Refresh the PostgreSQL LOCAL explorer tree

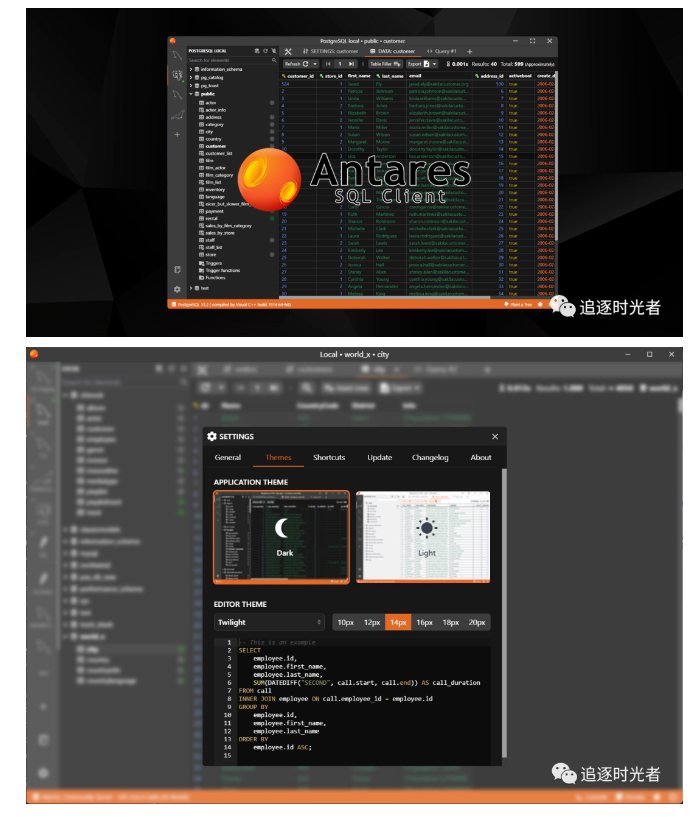pos(265,51)
